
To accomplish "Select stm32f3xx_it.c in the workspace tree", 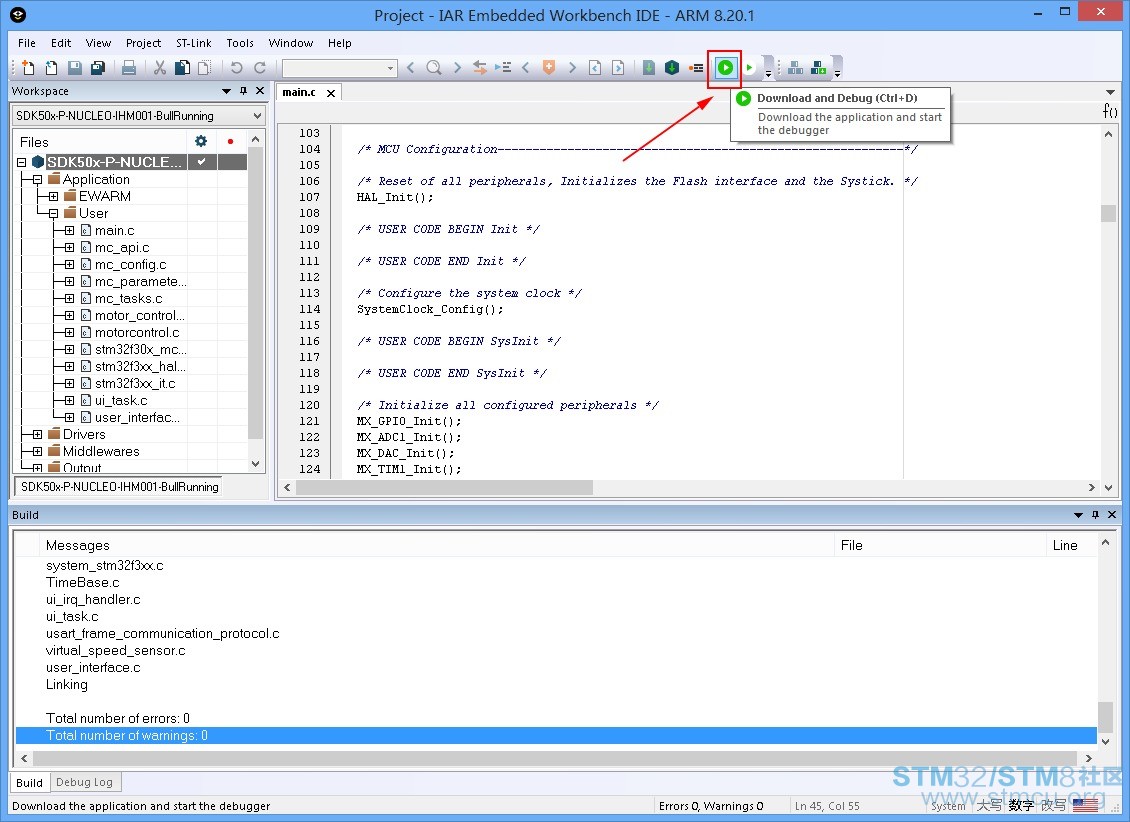I will coord(135,383).
